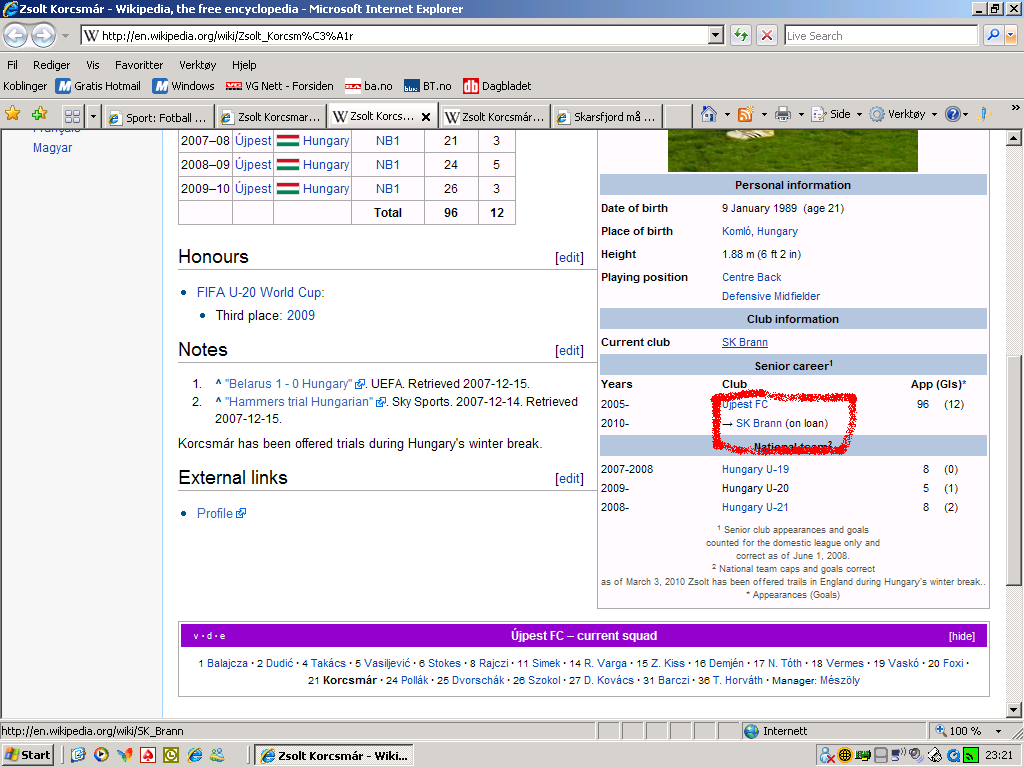Open the BT.no bookmark
1024x768 pixels.
coord(428,86)
